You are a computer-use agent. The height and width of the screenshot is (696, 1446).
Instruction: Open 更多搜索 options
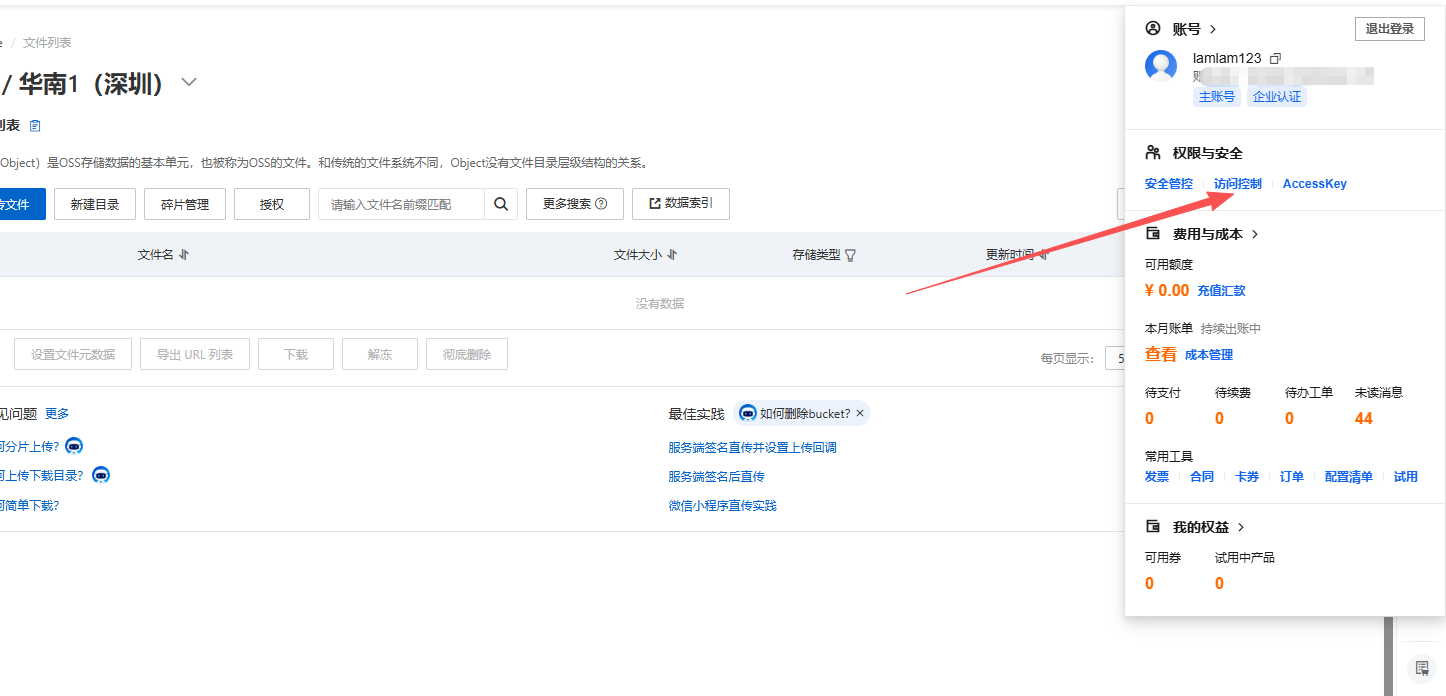pos(574,204)
